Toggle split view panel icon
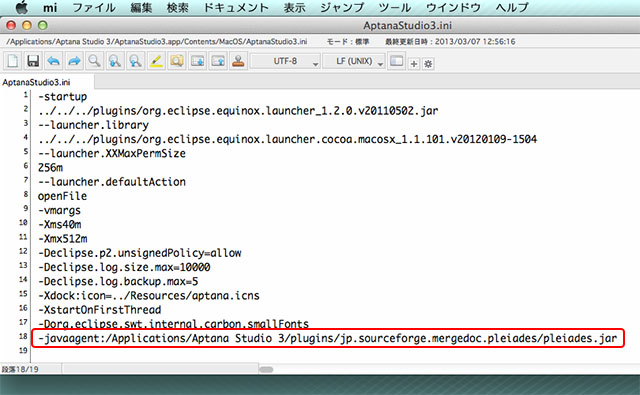 click(x=396, y=61)
